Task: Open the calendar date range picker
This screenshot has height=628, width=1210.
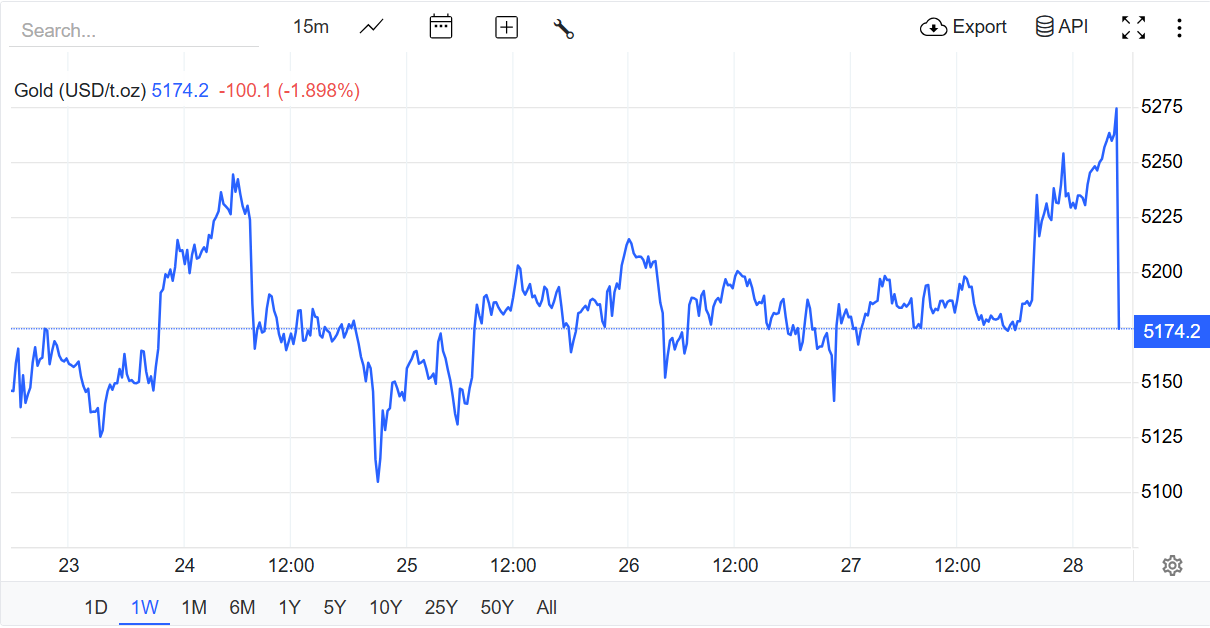Action: point(441,27)
